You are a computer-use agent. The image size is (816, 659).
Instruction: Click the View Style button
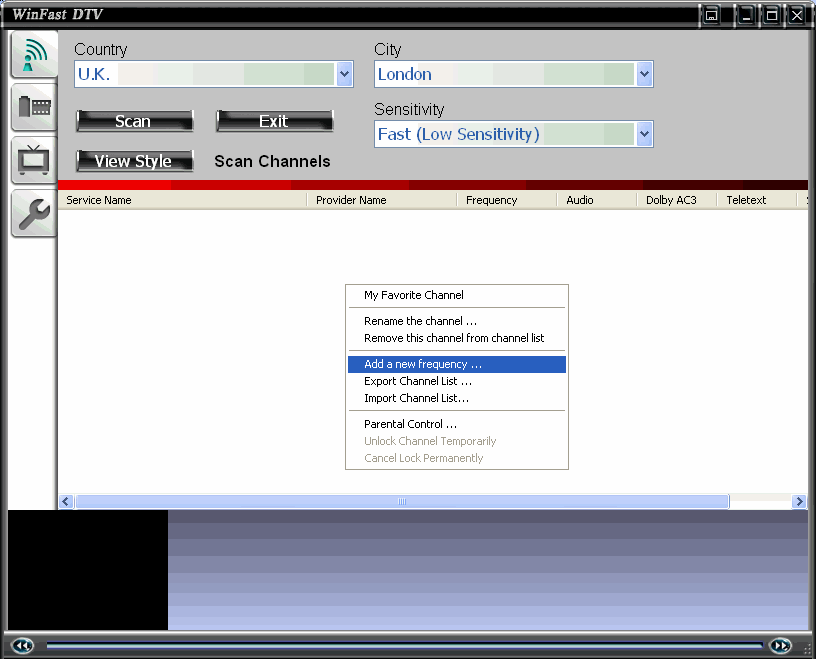(x=135, y=161)
